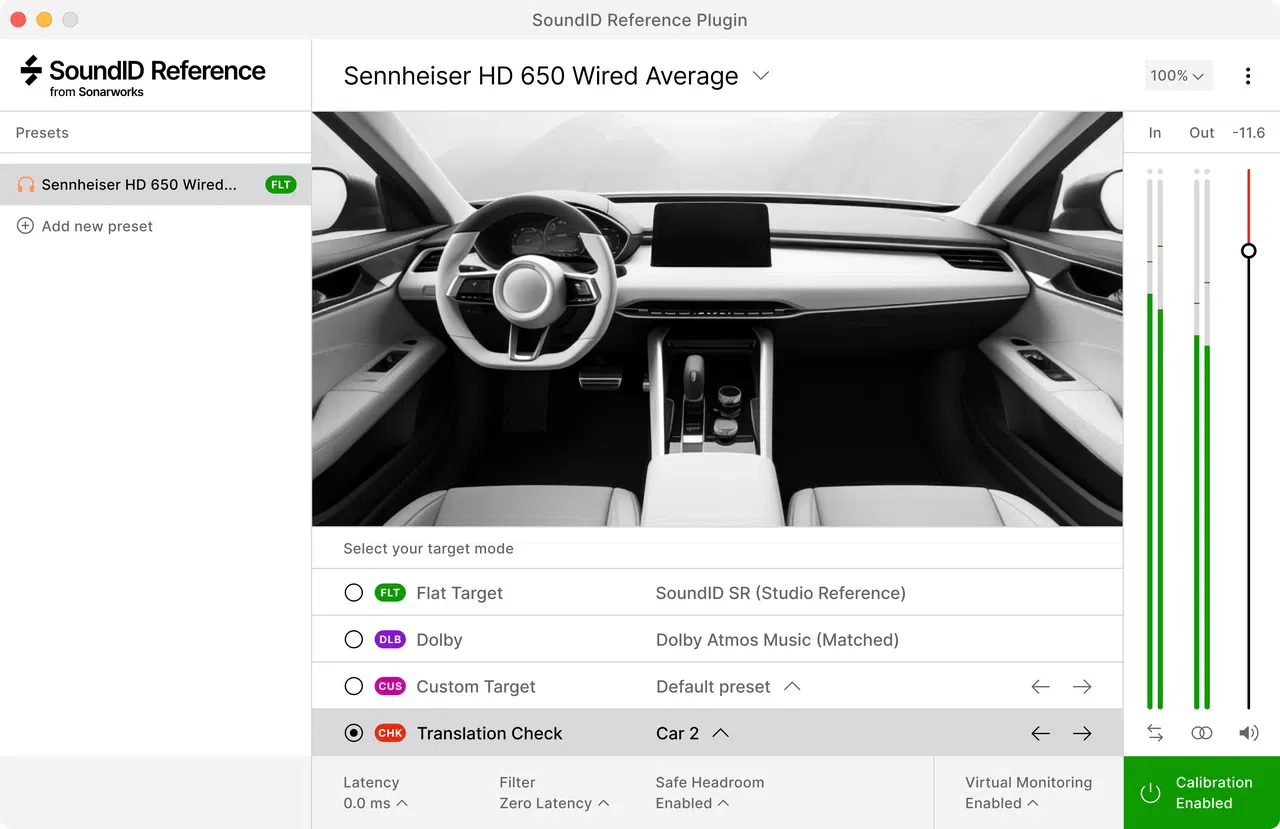Click the speaker volume icon
Screen dimensions: 1280x829
pyautogui.click(x=1248, y=733)
